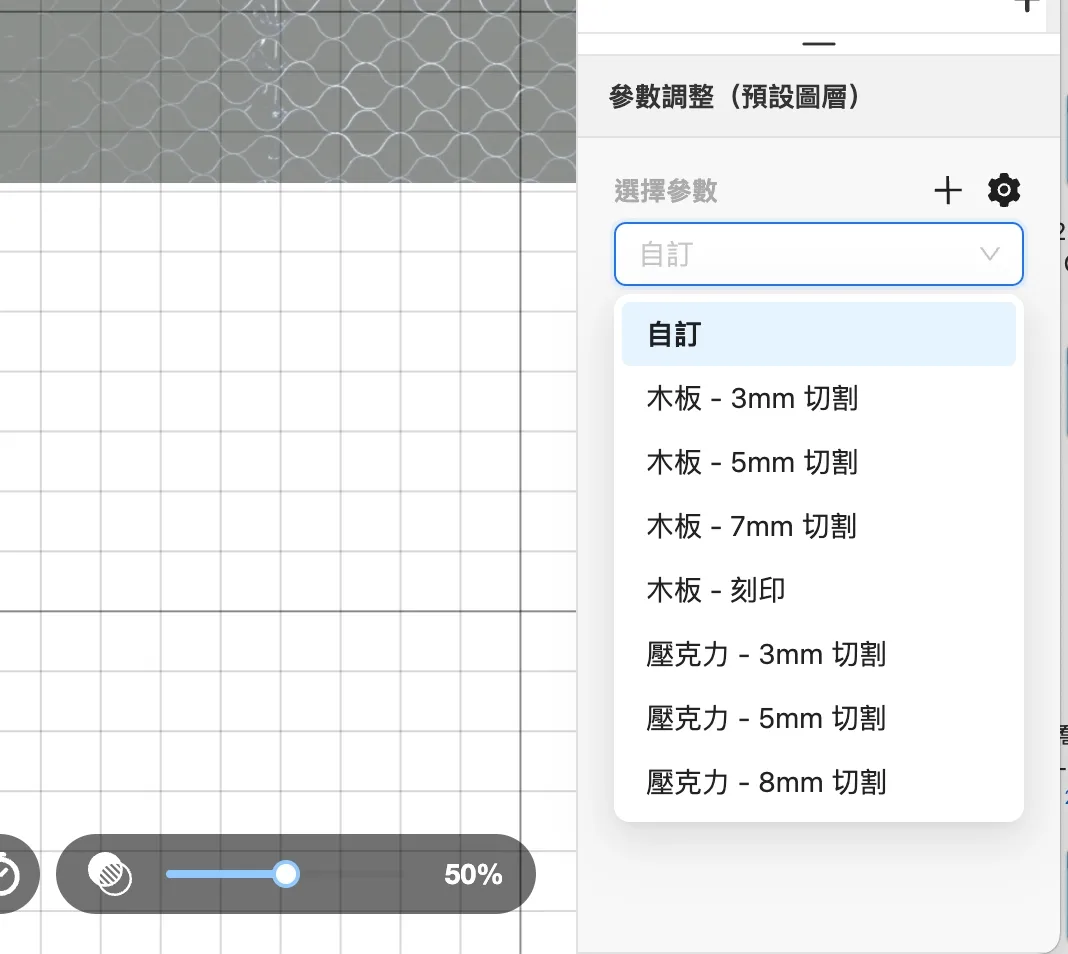Select 壓克力 - 8mm 切割 preset
The width and height of the screenshot is (1068, 954).
point(766,782)
